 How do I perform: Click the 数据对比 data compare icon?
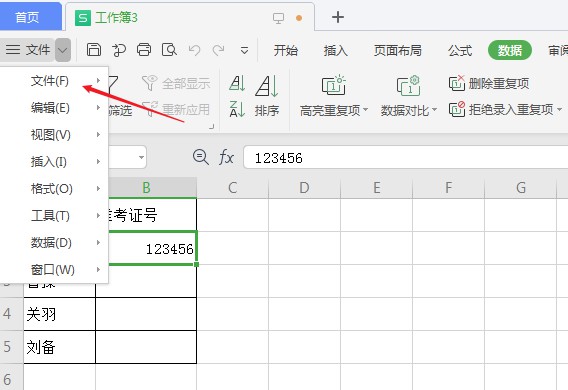[x=409, y=86]
